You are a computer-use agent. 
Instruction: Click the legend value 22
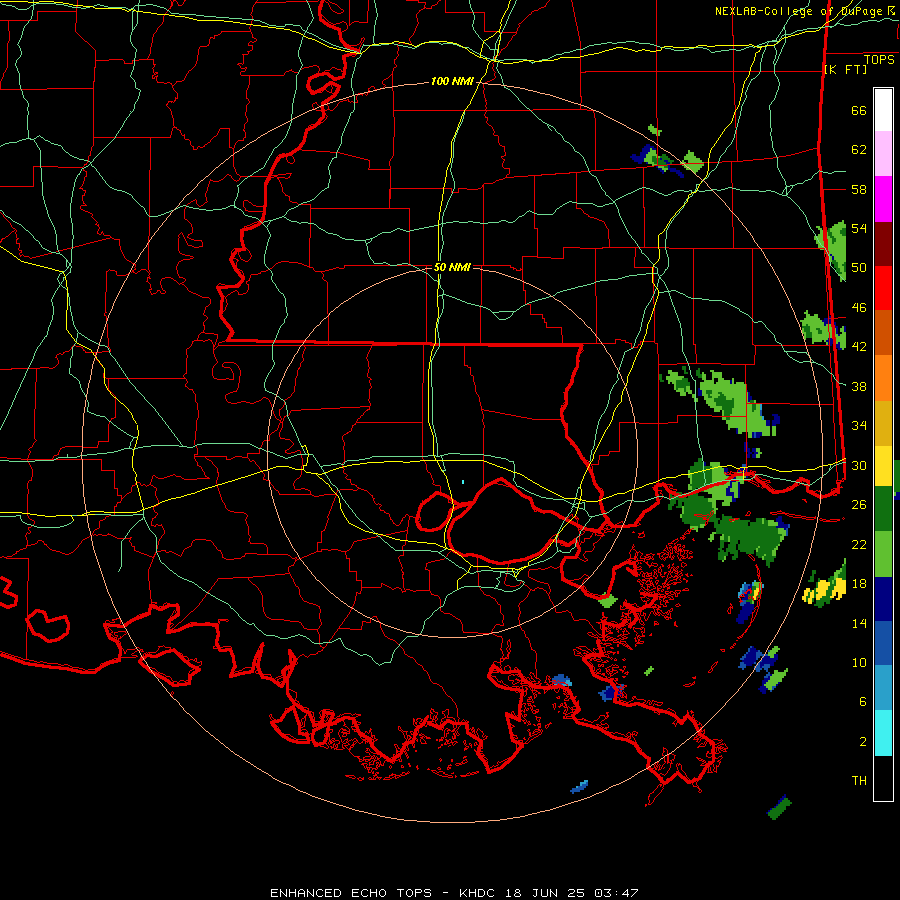859,544
